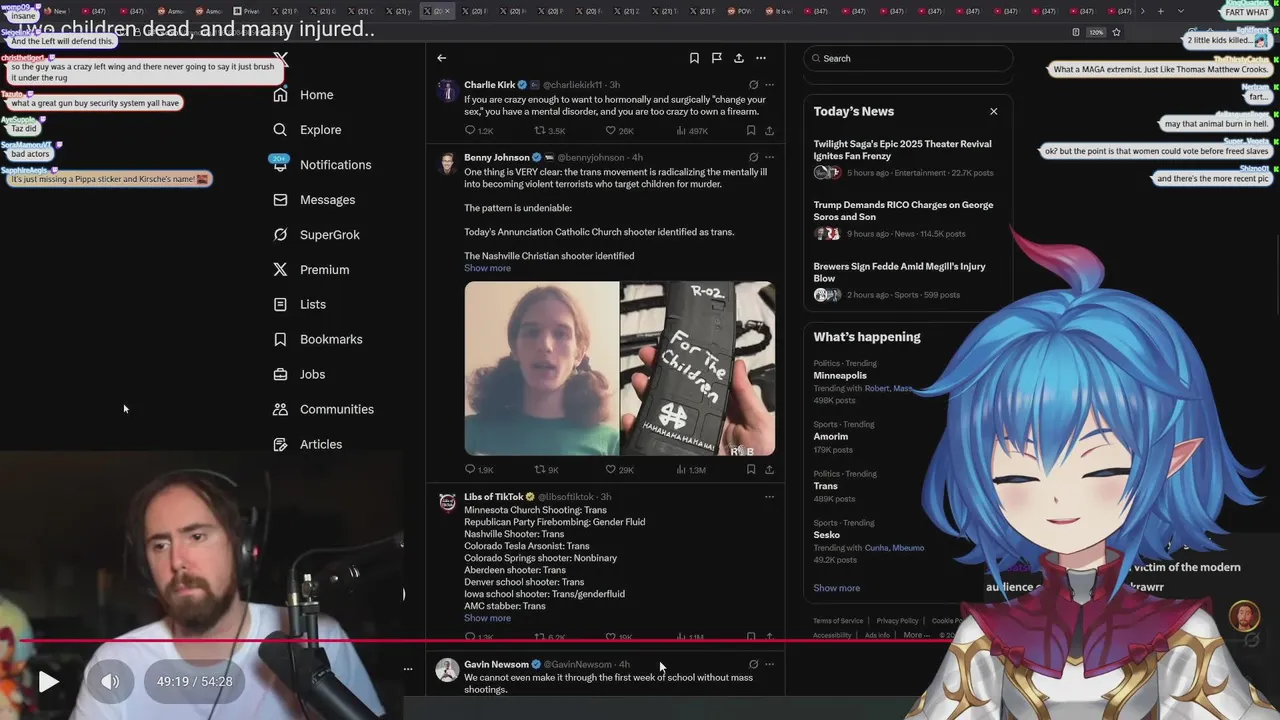View analytics of Charlie Kirk's post (497K)
Viewport: 1280px width, 720px height.
[x=692, y=131]
